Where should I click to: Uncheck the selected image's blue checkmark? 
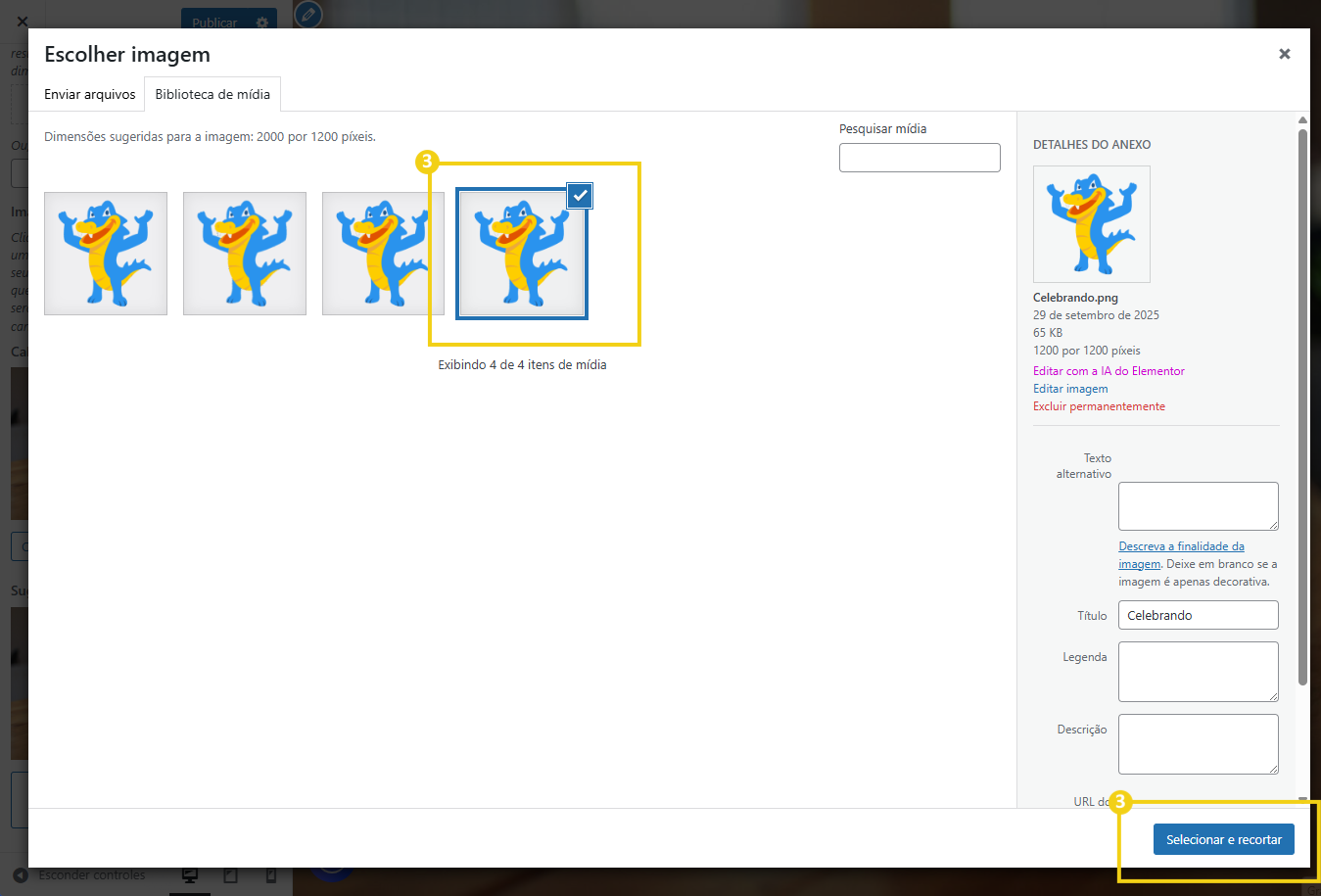click(x=580, y=196)
